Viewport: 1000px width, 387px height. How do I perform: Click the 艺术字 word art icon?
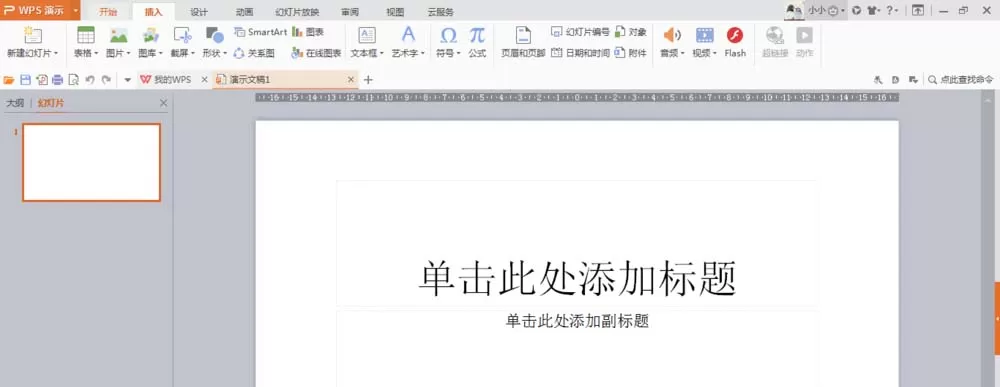(408, 35)
